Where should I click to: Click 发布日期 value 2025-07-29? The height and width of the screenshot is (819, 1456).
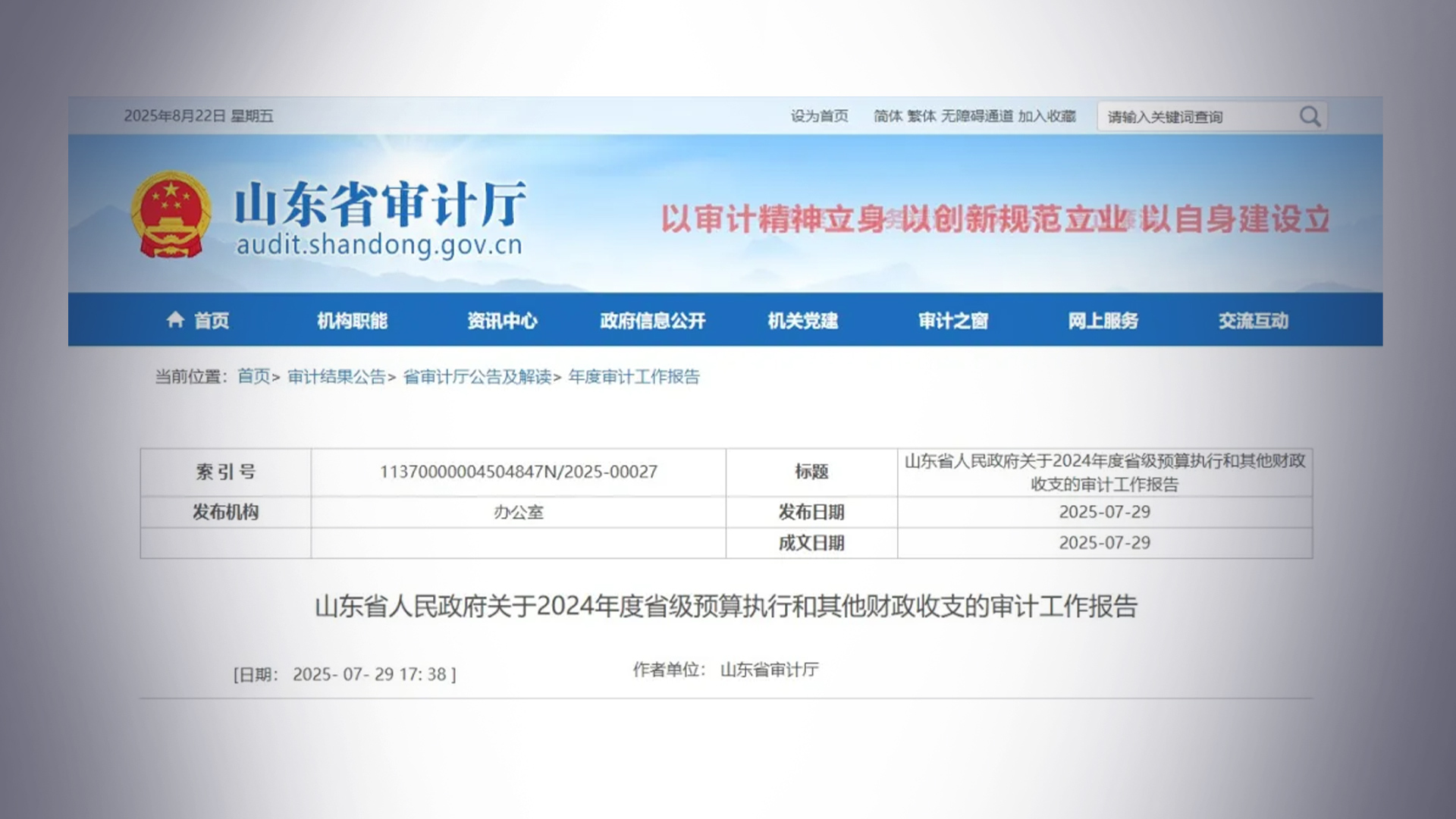pos(1104,512)
